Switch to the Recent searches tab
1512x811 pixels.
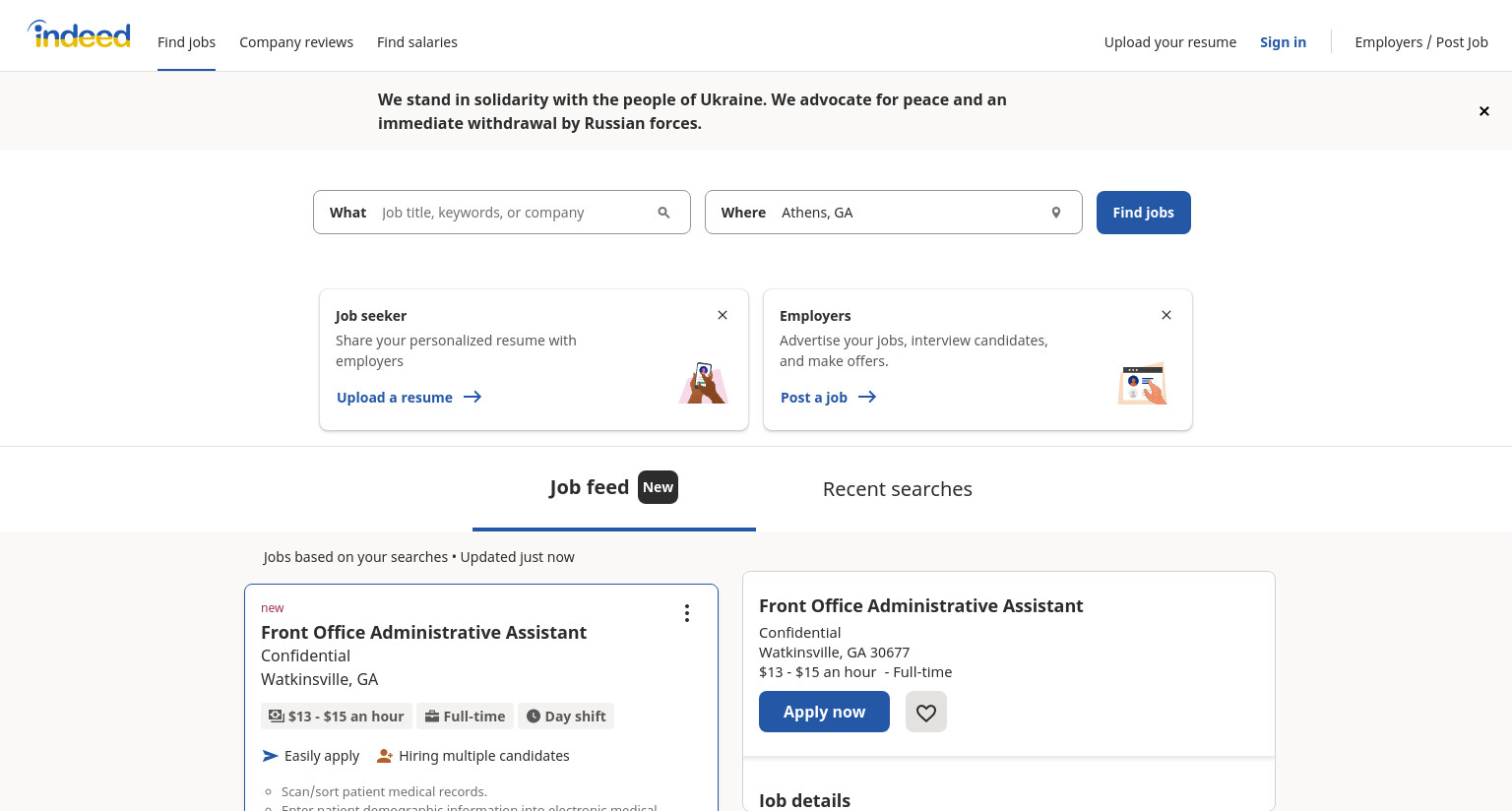tap(898, 489)
